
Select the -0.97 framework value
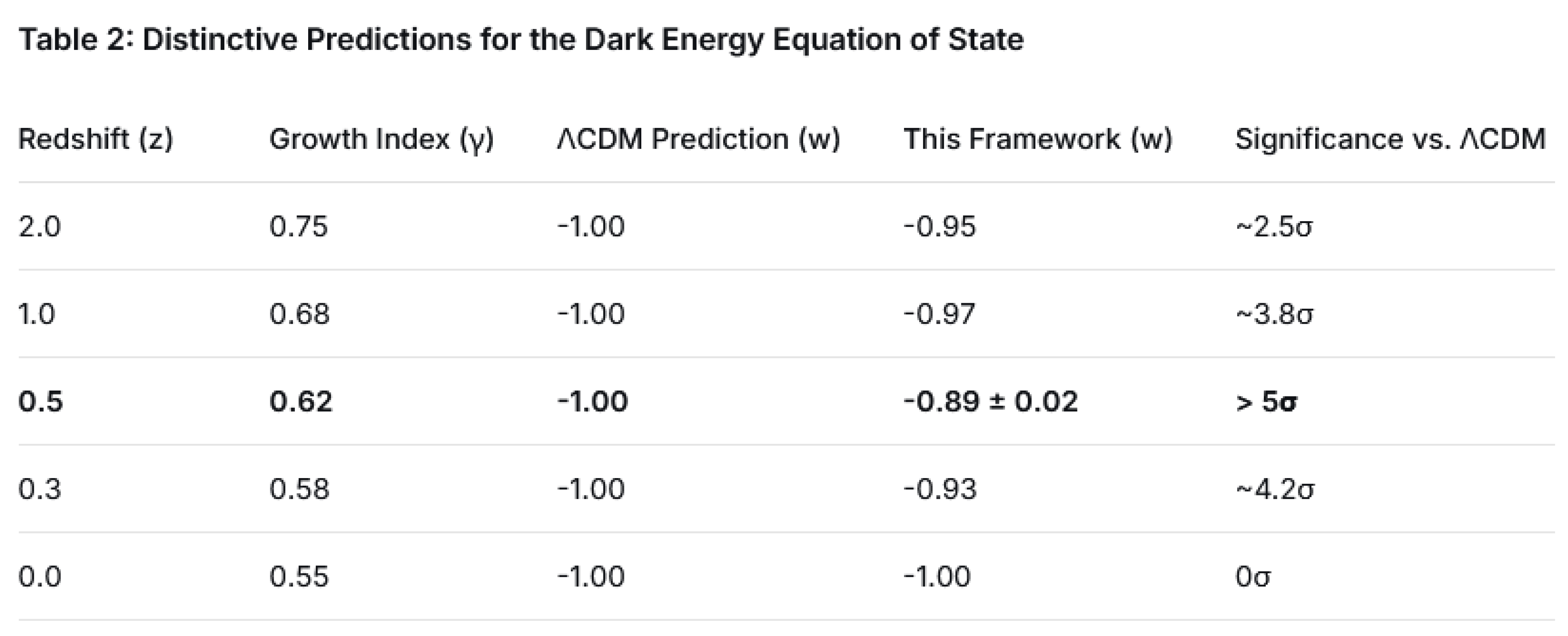coord(940,314)
